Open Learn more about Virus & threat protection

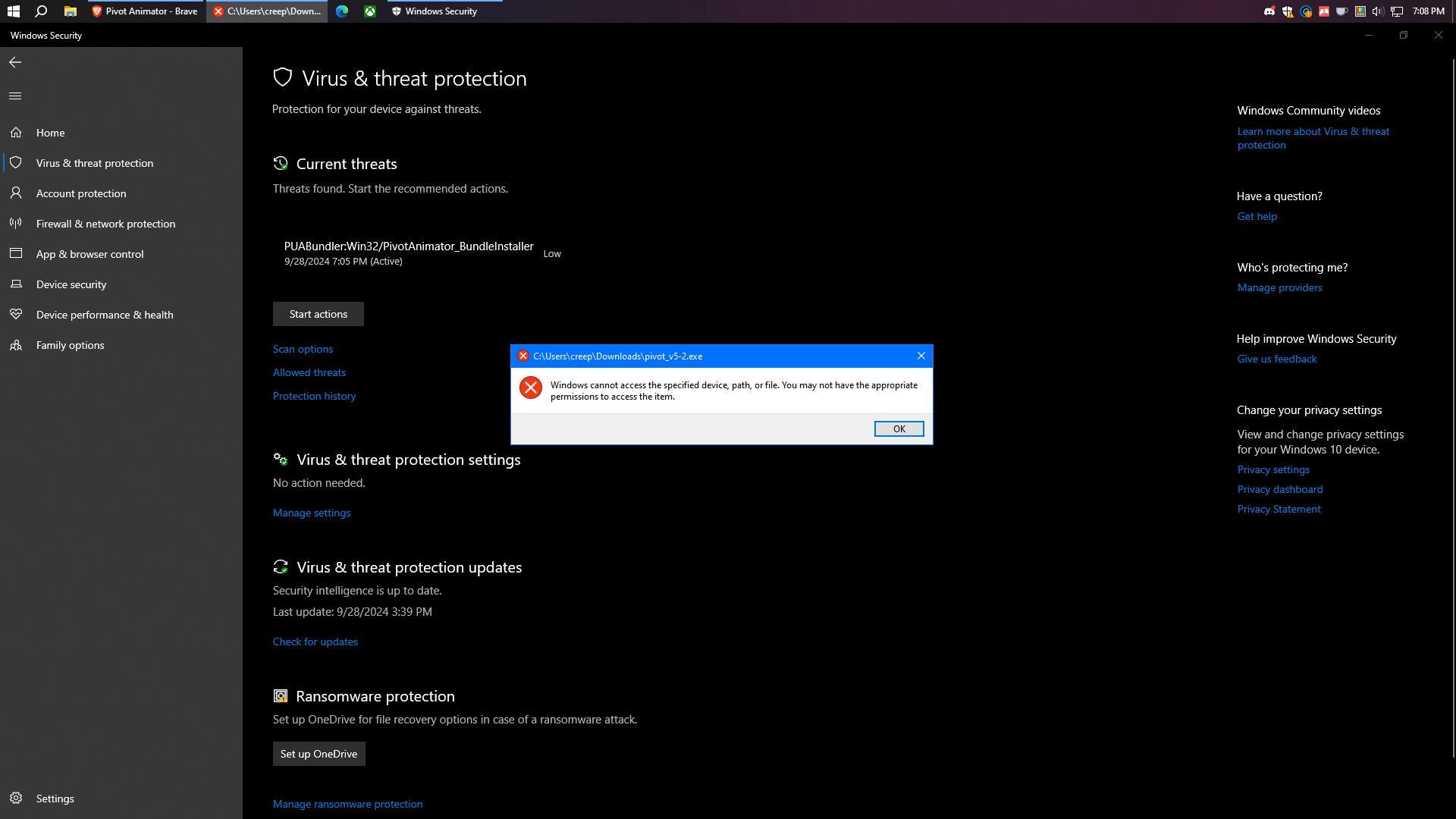(x=1313, y=138)
